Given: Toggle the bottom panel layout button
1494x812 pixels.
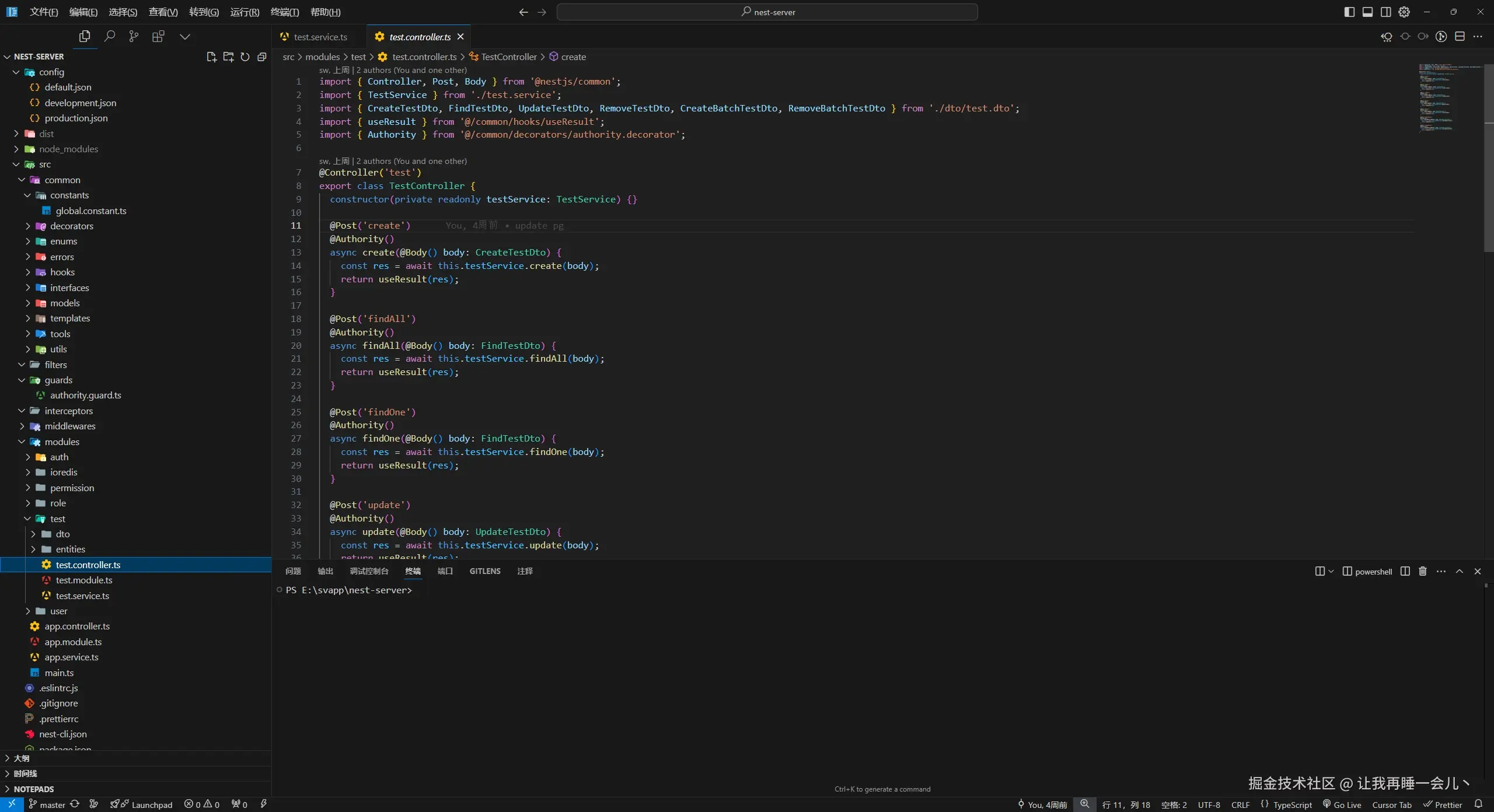Looking at the screenshot, I should coord(1367,12).
